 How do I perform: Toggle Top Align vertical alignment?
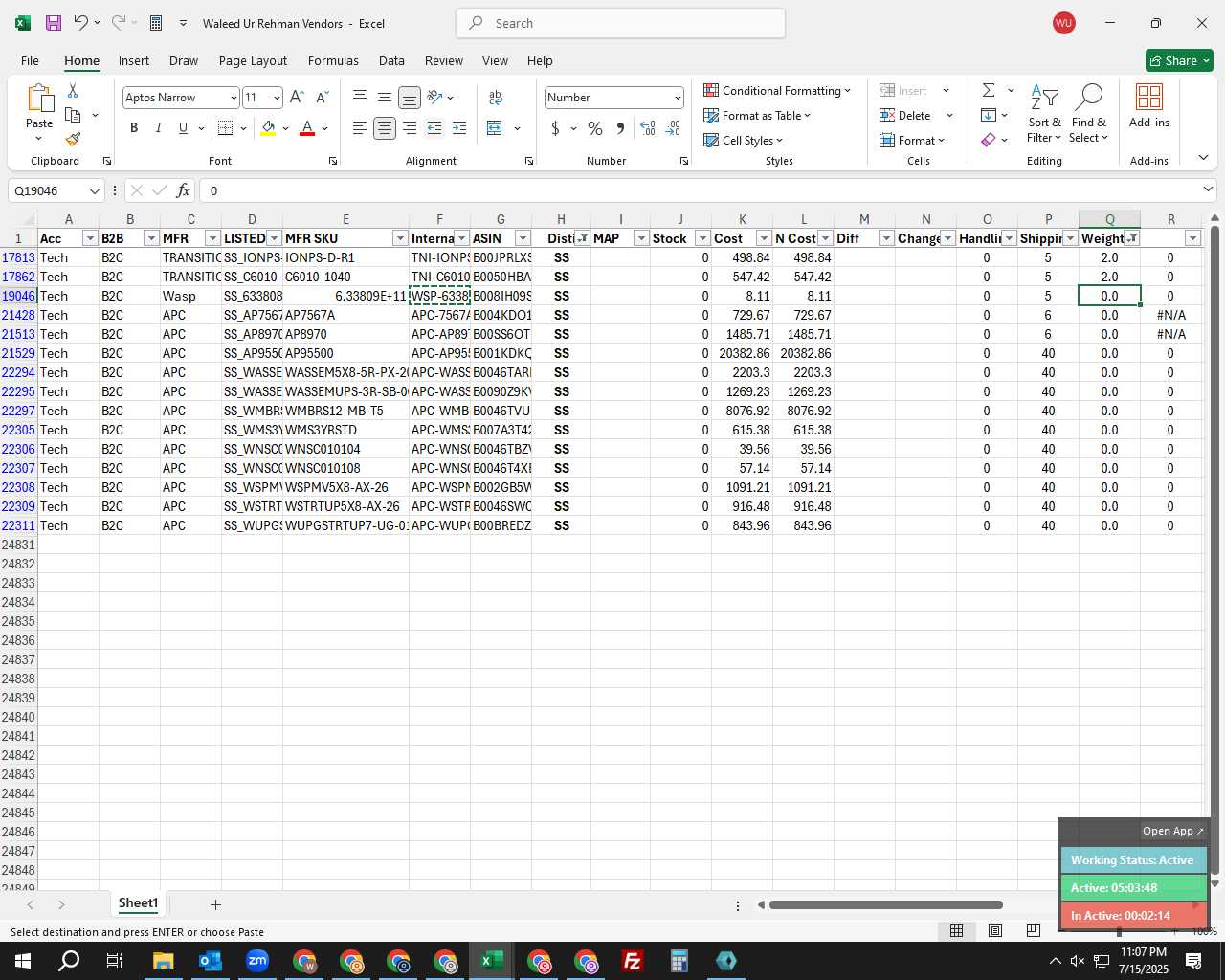(360, 97)
